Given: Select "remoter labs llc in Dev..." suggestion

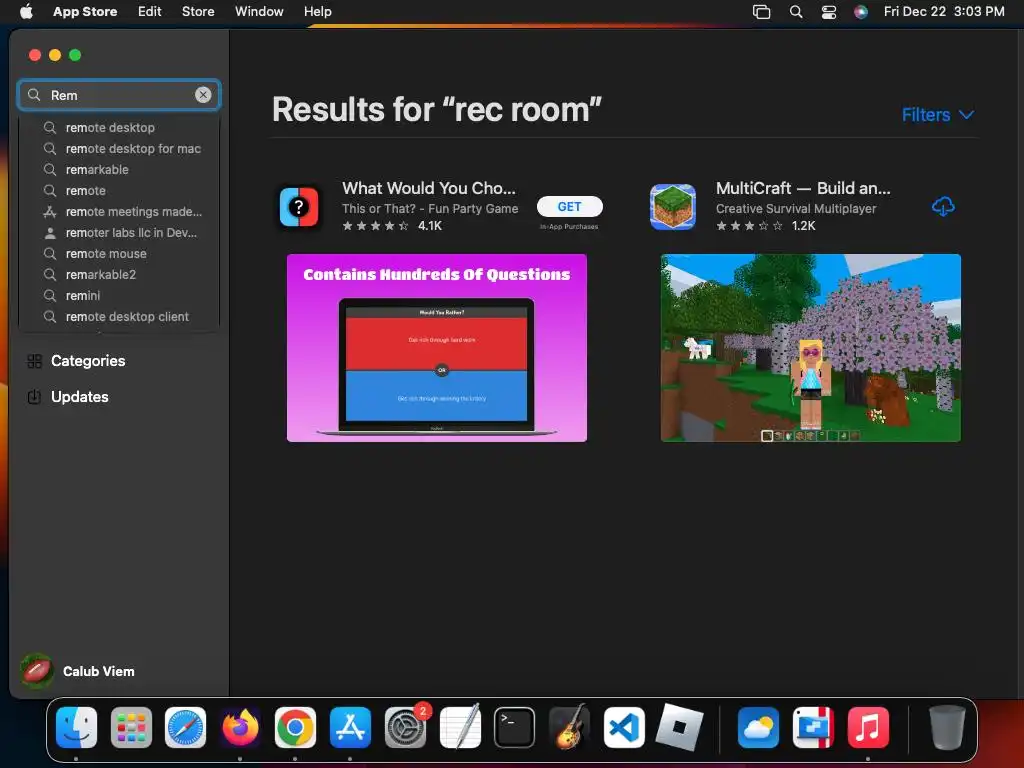Looking at the screenshot, I should point(119,232).
